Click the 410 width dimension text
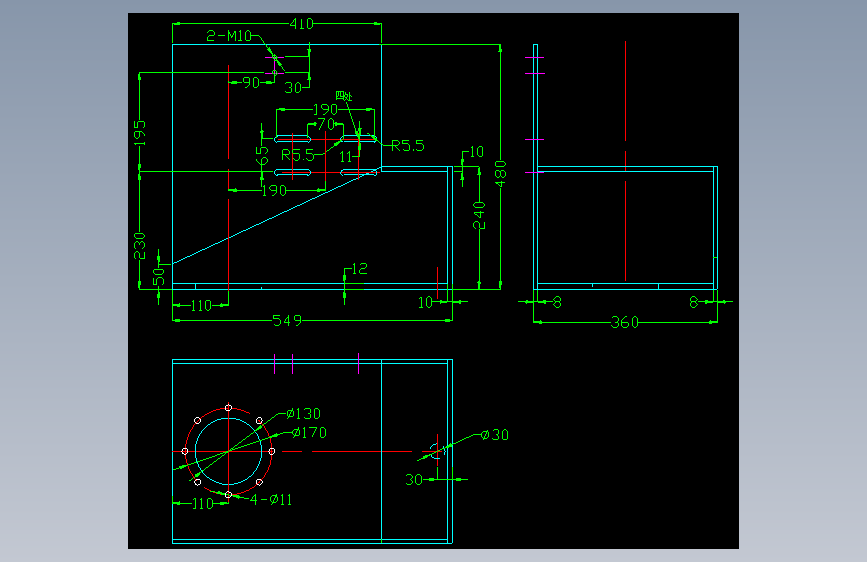This screenshot has width=867, height=562. [x=301, y=24]
